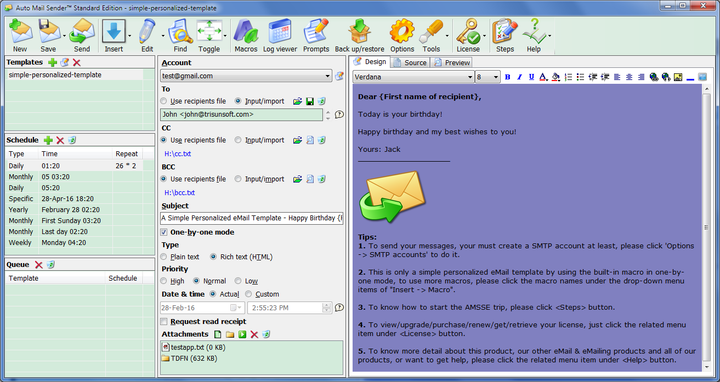Toggle One-by-one mode checkbox

(x=164, y=232)
